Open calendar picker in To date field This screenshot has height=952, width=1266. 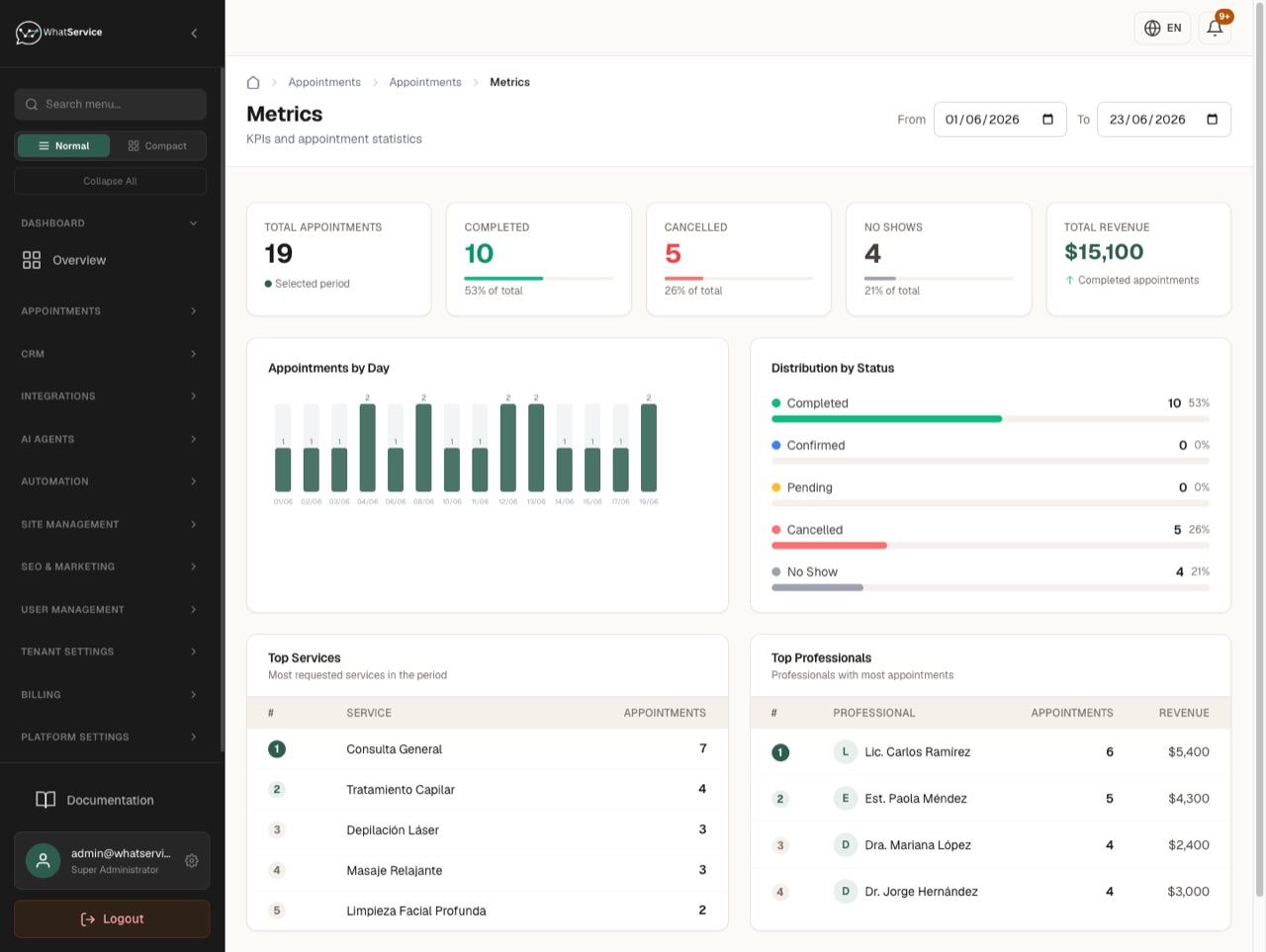click(1212, 120)
